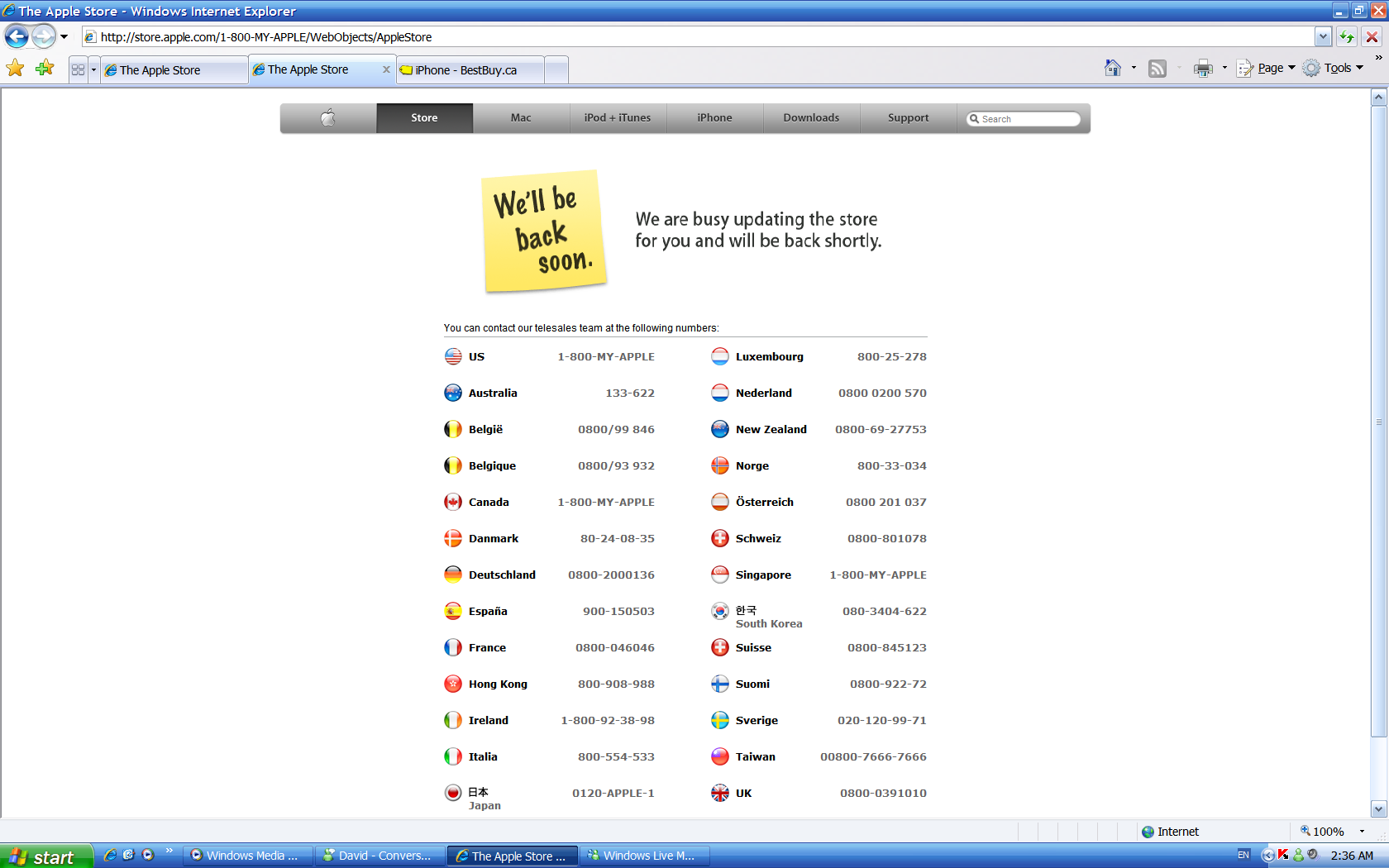Click the Add to Favorites star icon

(x=45, y=69)
